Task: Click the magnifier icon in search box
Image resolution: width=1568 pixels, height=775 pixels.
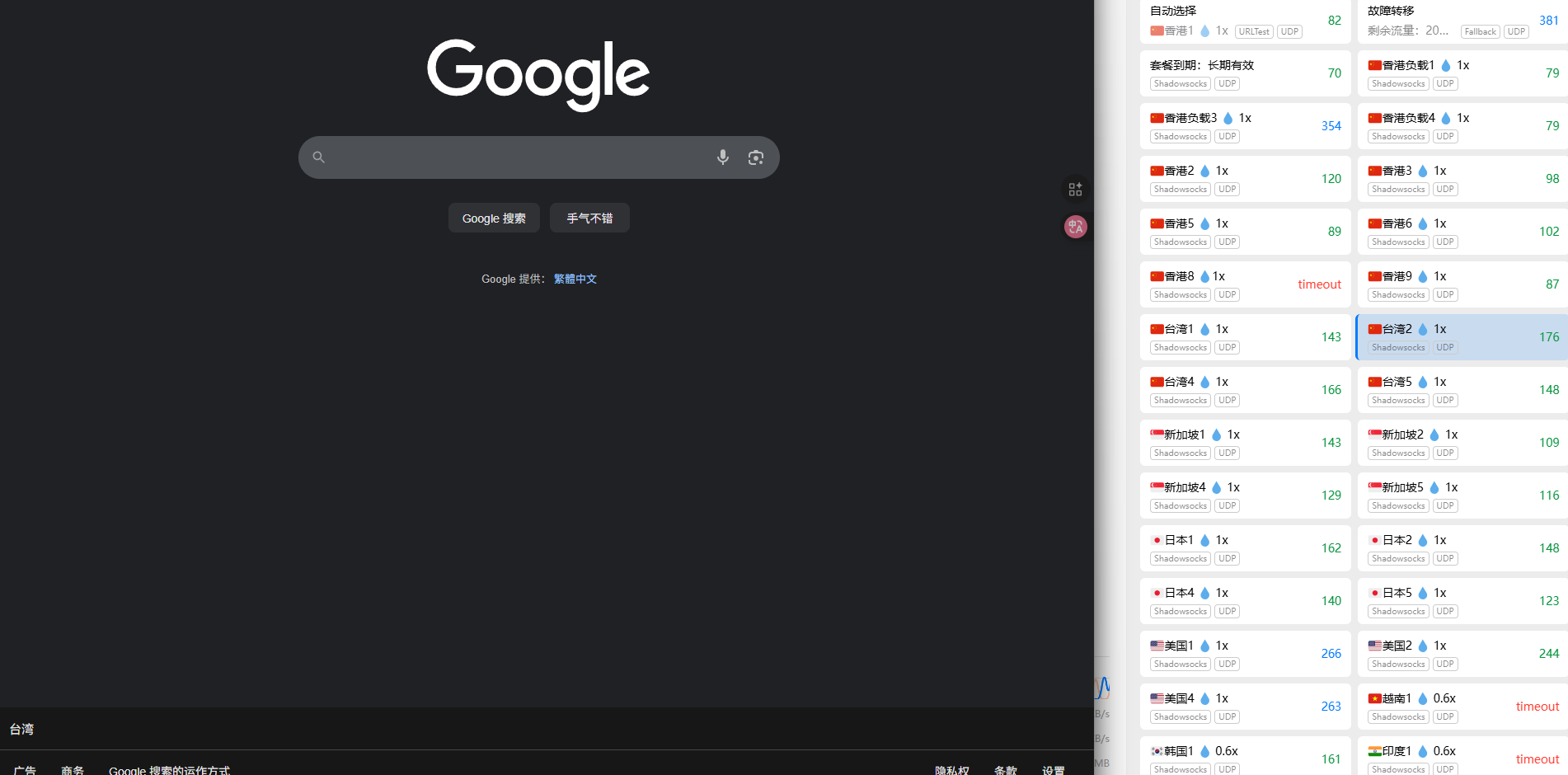Action: coord(319,157)
